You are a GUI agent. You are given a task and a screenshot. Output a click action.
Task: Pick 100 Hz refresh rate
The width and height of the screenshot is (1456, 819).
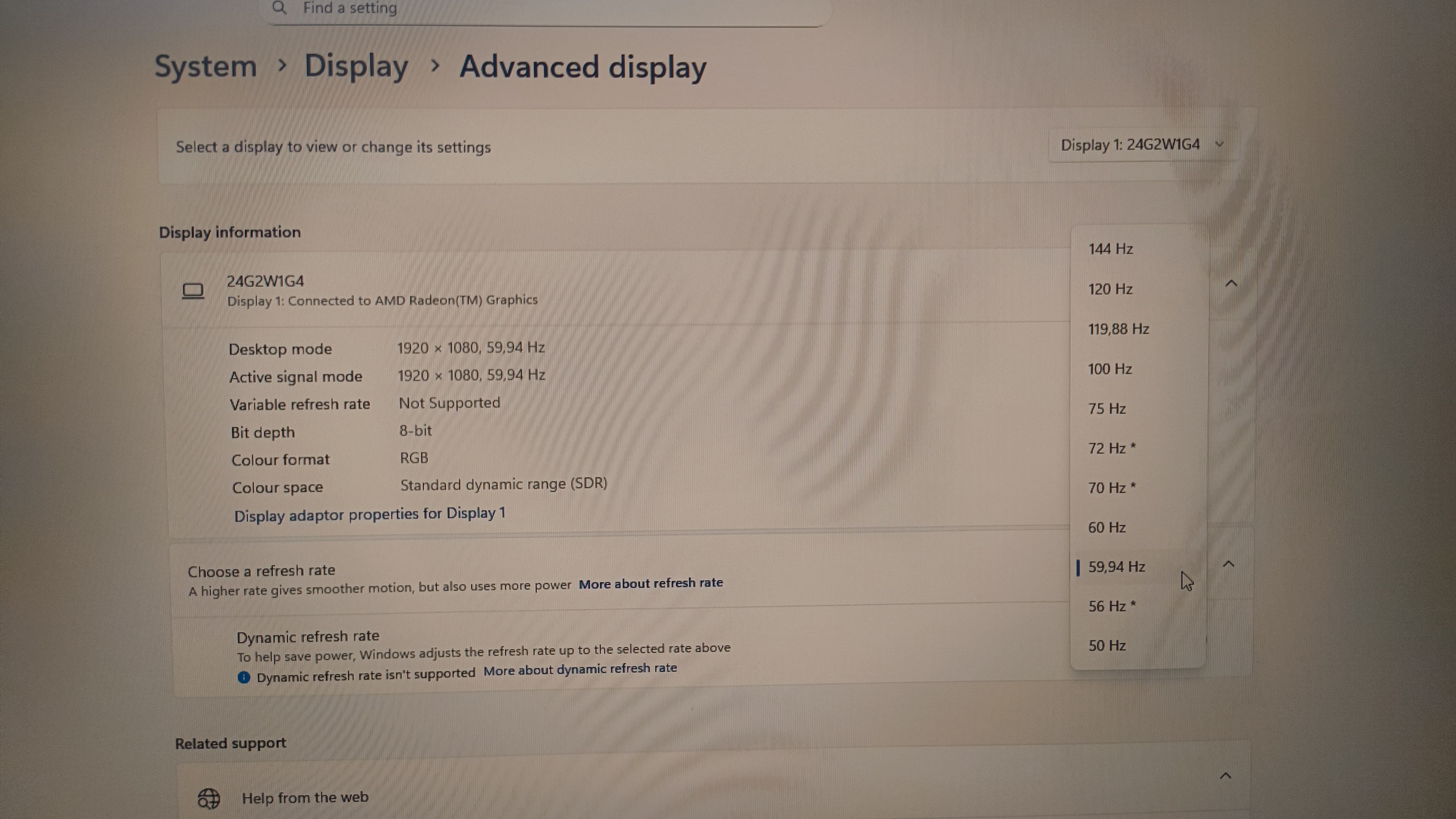pyautogui.click(x=1109, y=369)
